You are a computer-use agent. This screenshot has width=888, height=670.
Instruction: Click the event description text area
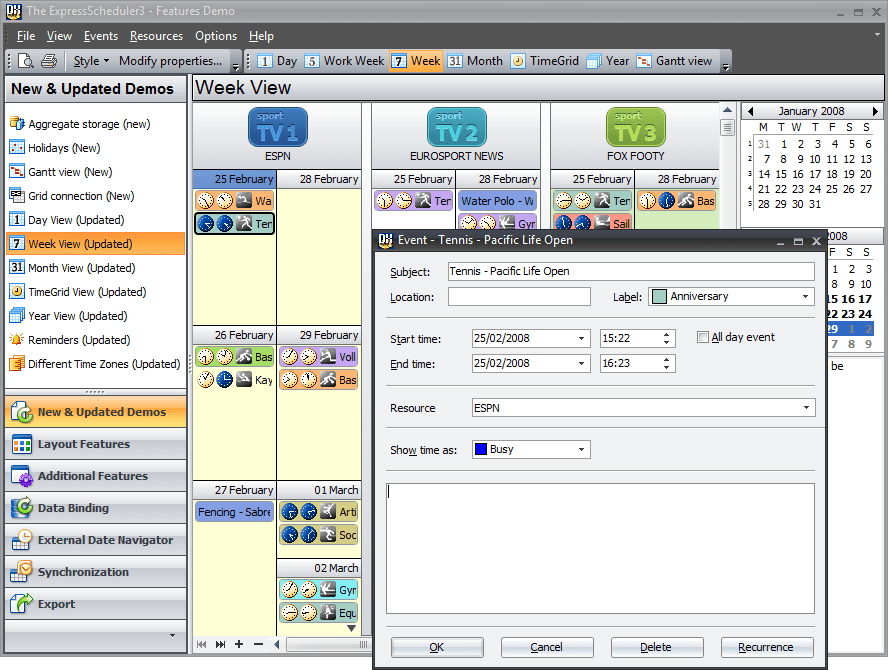pyautogui.click(x=600, y=548)
